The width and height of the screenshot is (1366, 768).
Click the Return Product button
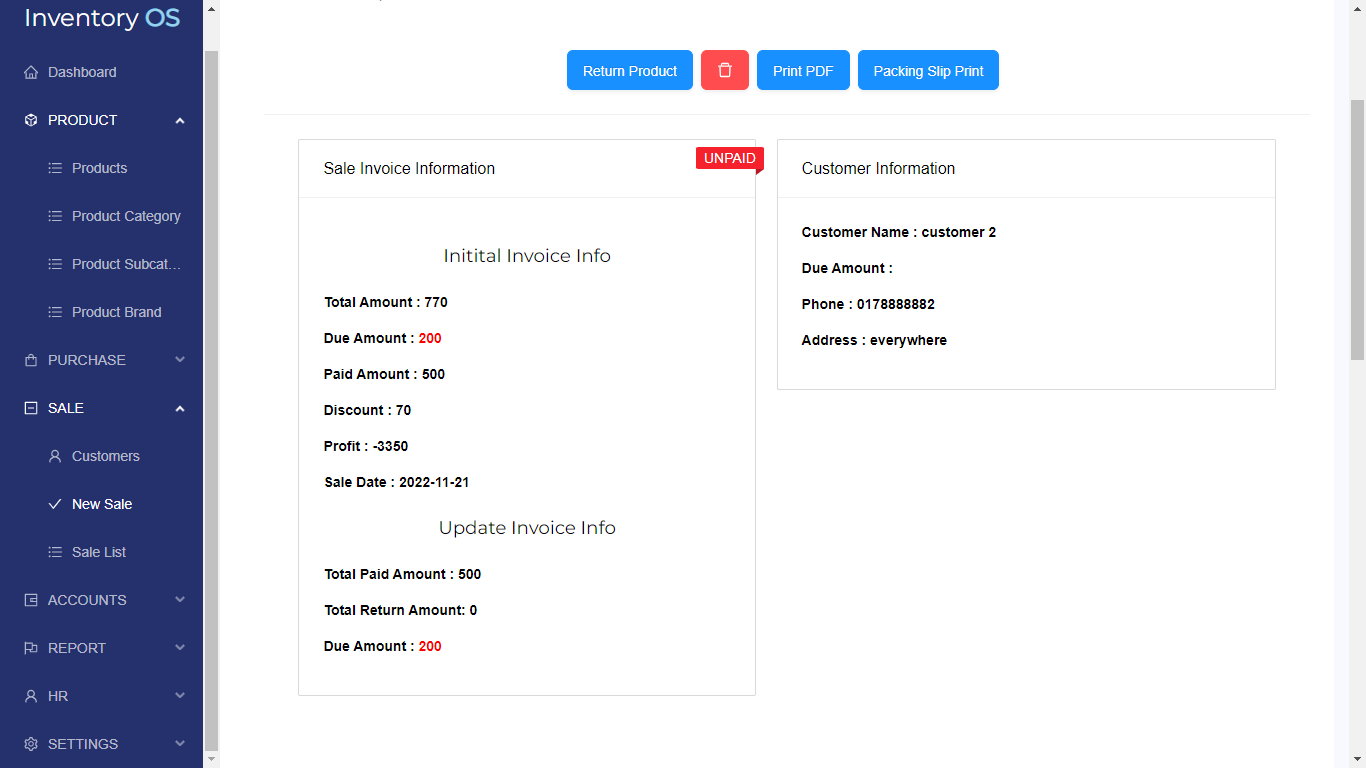coord(629,70)
